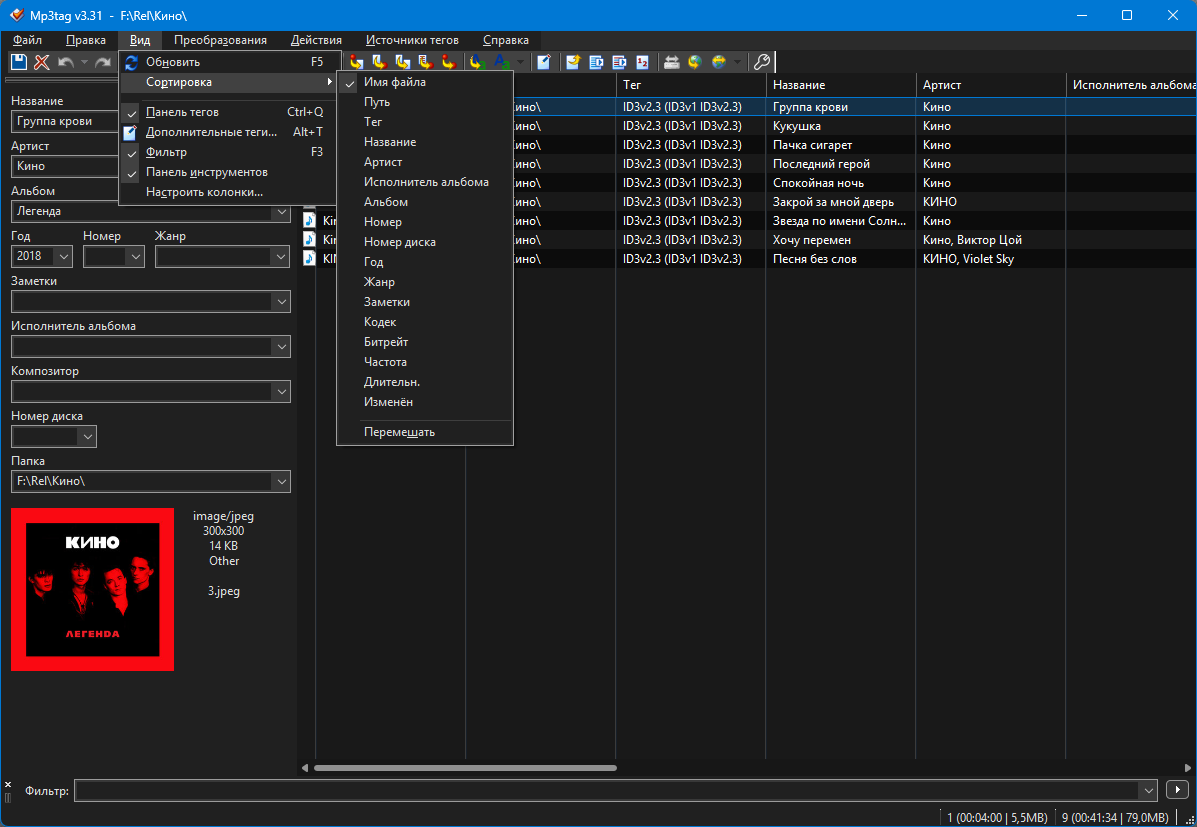Expand the Папка folder path dropdown

point(281,482)
